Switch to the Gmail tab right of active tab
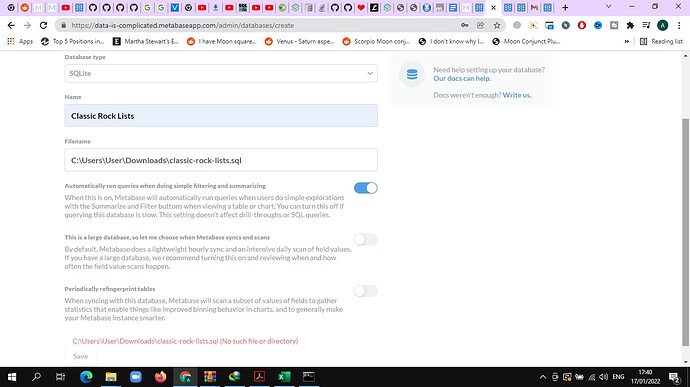The image size is (690, 387). point(534,7)
